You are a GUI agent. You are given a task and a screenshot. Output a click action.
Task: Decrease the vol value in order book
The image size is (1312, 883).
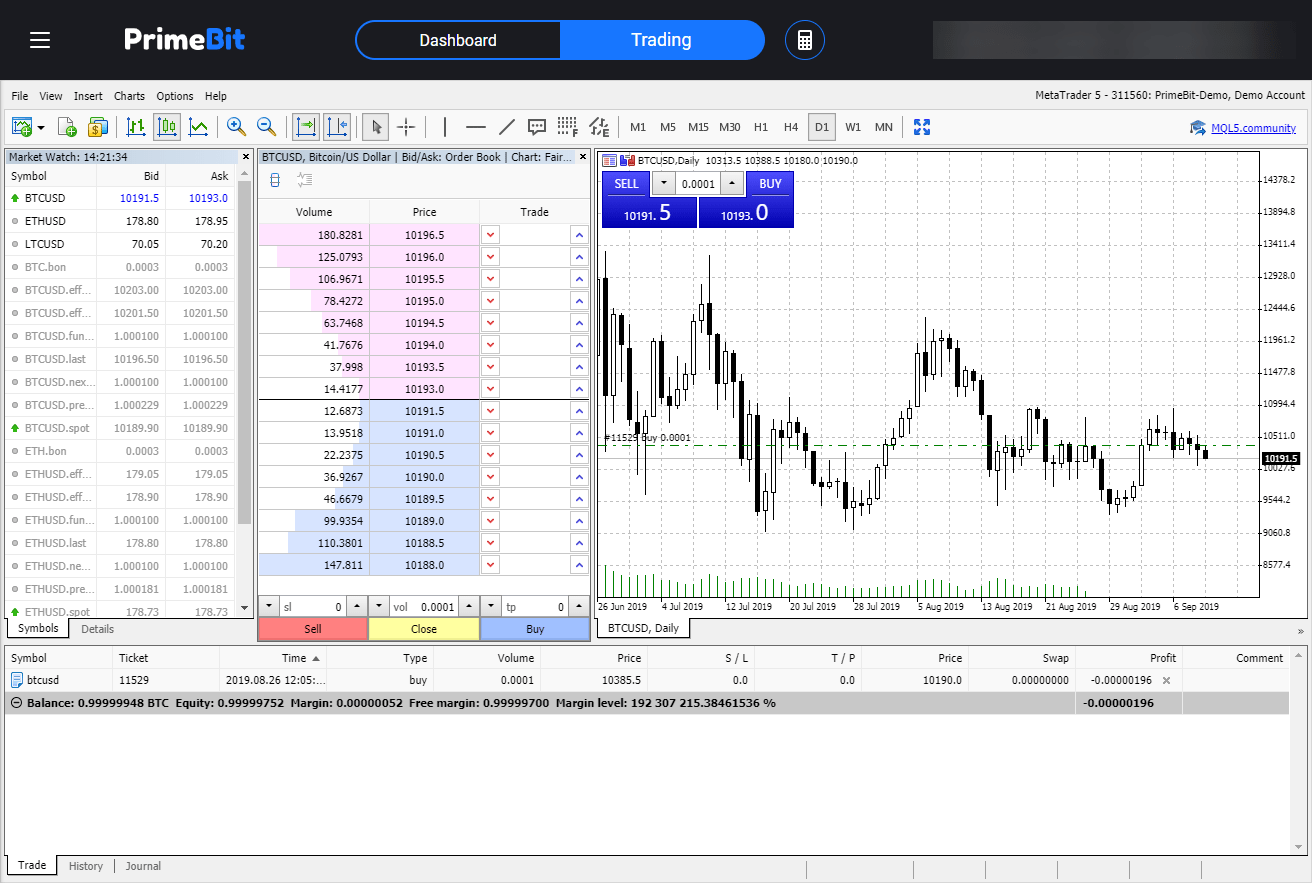[x=379, y=606]
